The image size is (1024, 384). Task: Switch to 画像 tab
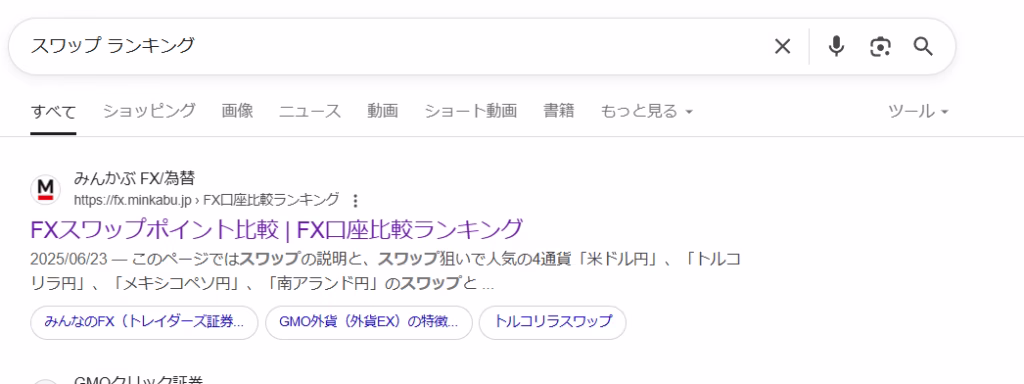(237, 111)
